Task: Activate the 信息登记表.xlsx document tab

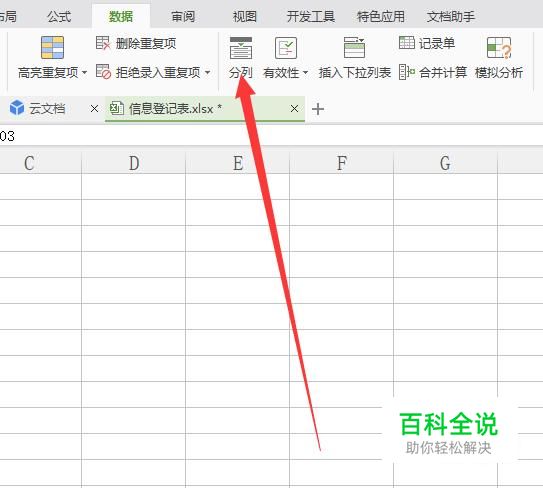Action: pyautogui.click(x=205, y=109)
